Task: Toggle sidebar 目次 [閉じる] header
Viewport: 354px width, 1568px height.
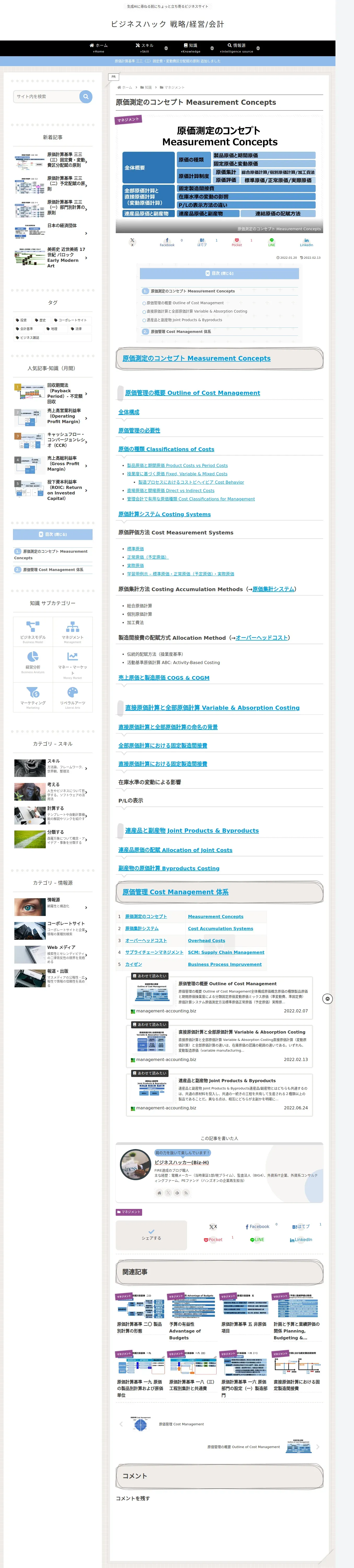Action: click(x=53, y=534)
